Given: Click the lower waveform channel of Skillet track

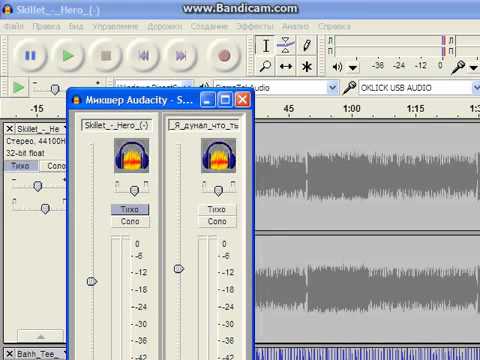Looking at the screenshot, I should (367, 289).
